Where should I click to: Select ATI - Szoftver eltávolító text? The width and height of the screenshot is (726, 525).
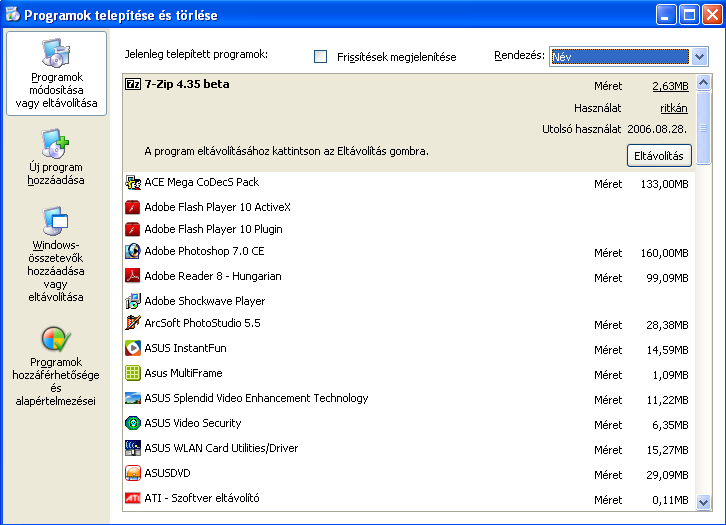[x=202, y=498]
